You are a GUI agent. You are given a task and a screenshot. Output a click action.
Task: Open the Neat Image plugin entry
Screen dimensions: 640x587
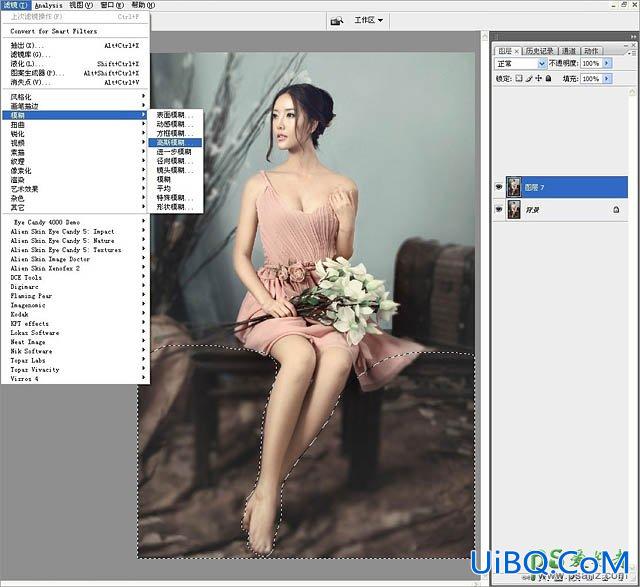point(75,342)
